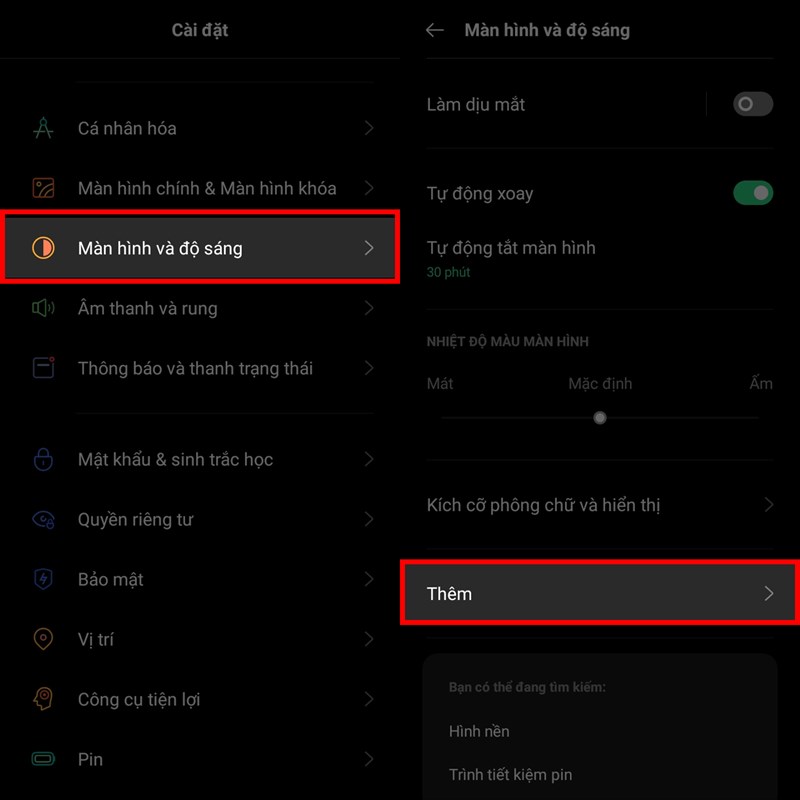This screenshot has width=800, height=800.
Task: Tap the Thông báo và thanh trạng thái icon
Action: (43, 368)
